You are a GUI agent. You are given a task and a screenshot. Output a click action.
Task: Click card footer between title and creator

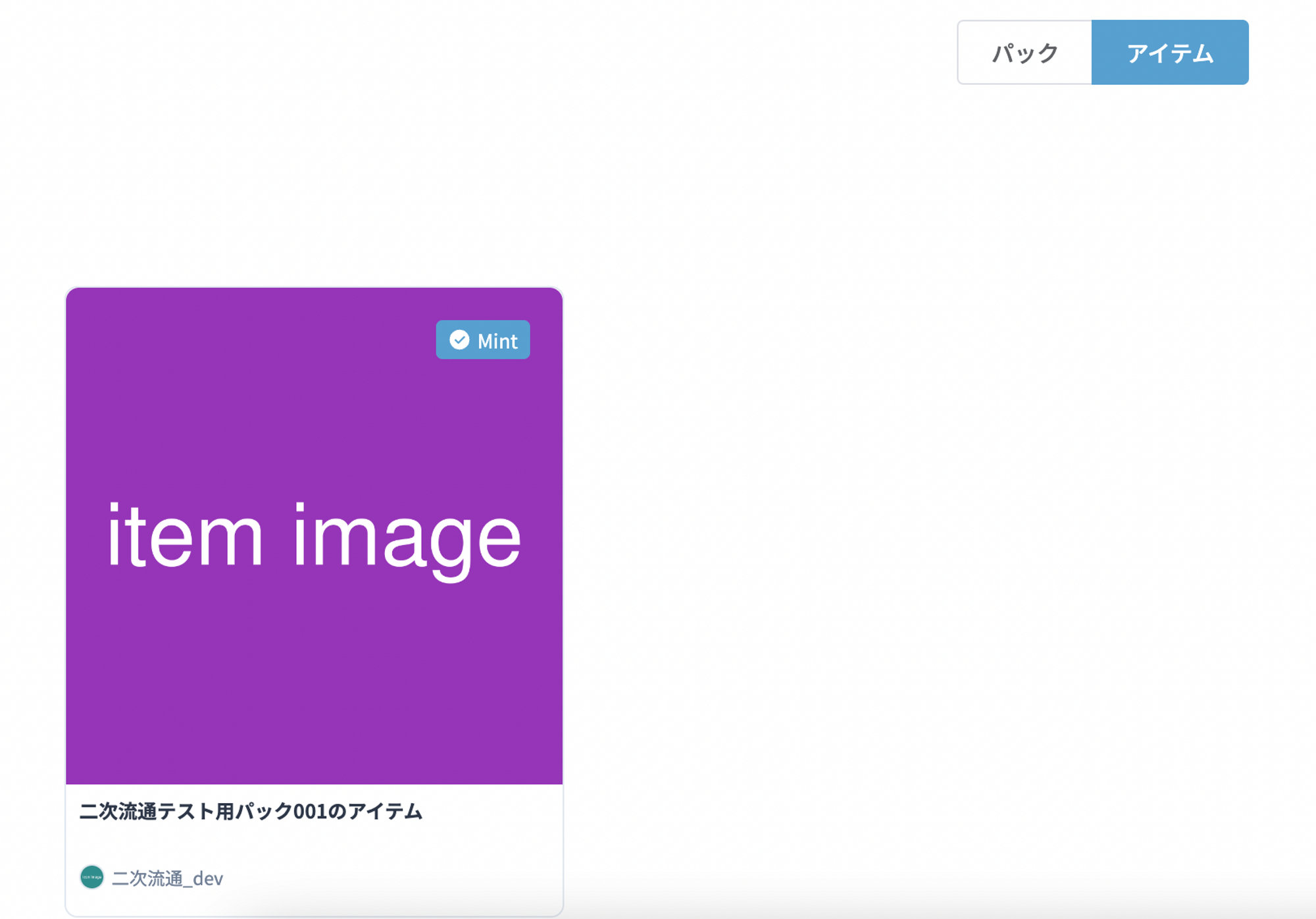click(x=314, y=845)
